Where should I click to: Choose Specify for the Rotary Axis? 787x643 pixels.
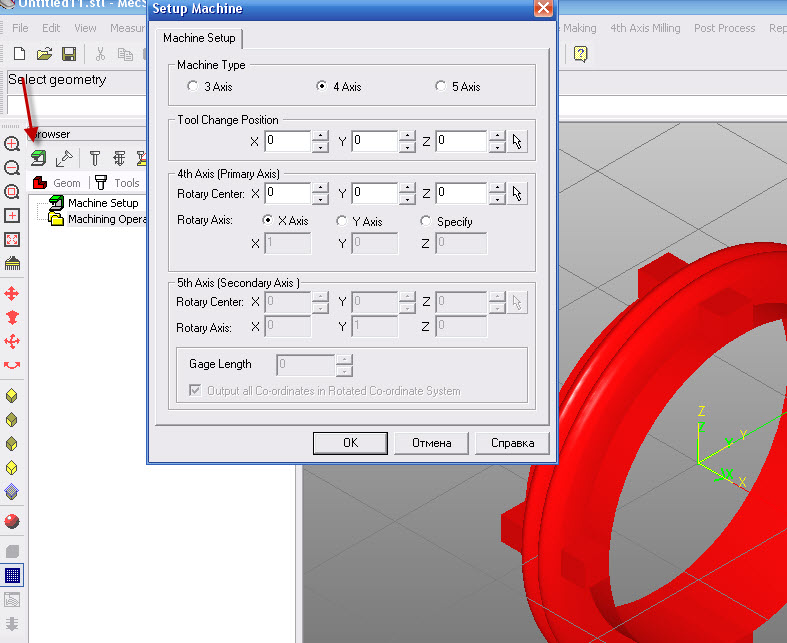[x=447, y=221]
